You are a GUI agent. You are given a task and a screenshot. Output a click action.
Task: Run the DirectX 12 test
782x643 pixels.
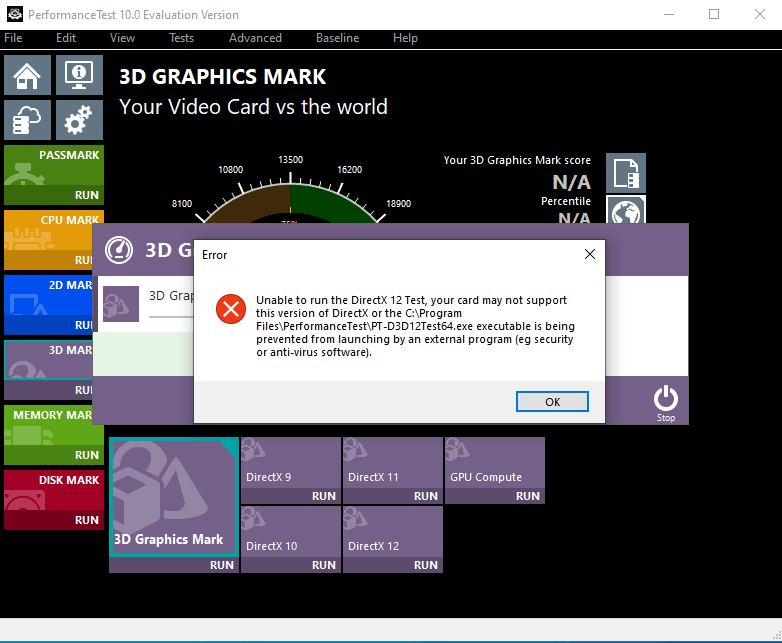[426, 565]
